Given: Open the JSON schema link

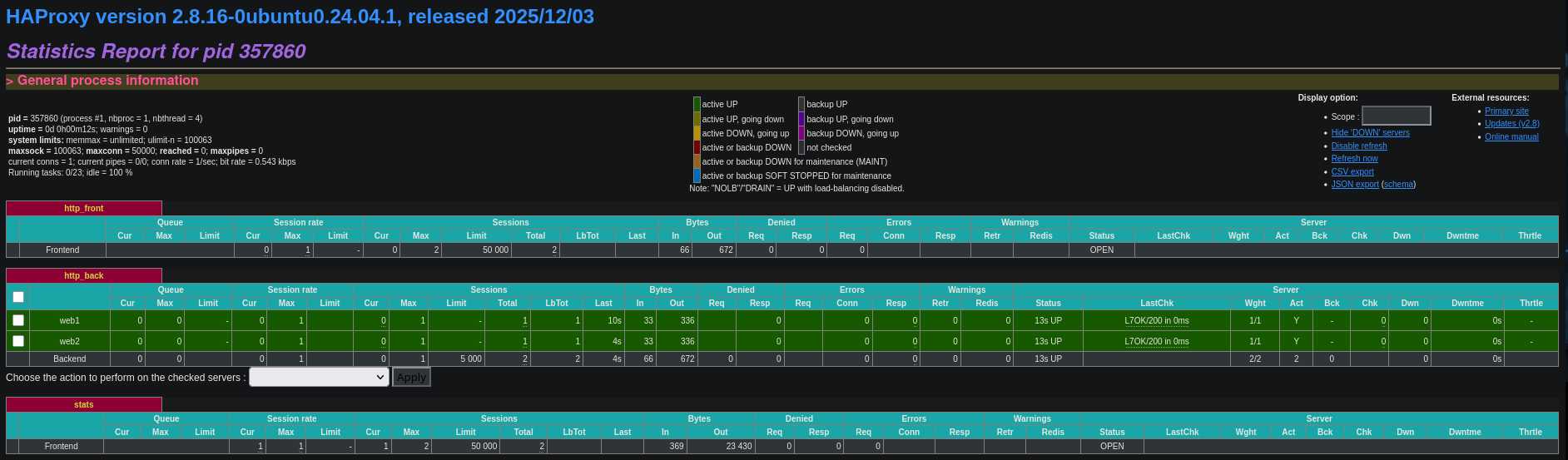Looking at the screenshot, I should point(1398,184).
